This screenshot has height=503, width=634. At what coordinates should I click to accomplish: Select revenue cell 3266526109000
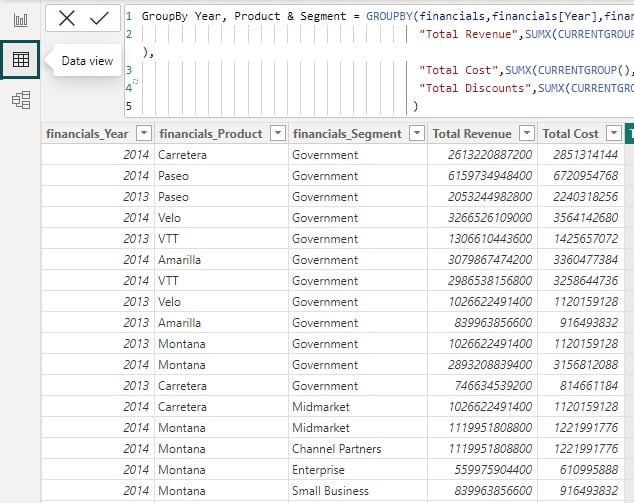[x=482, y=218]
